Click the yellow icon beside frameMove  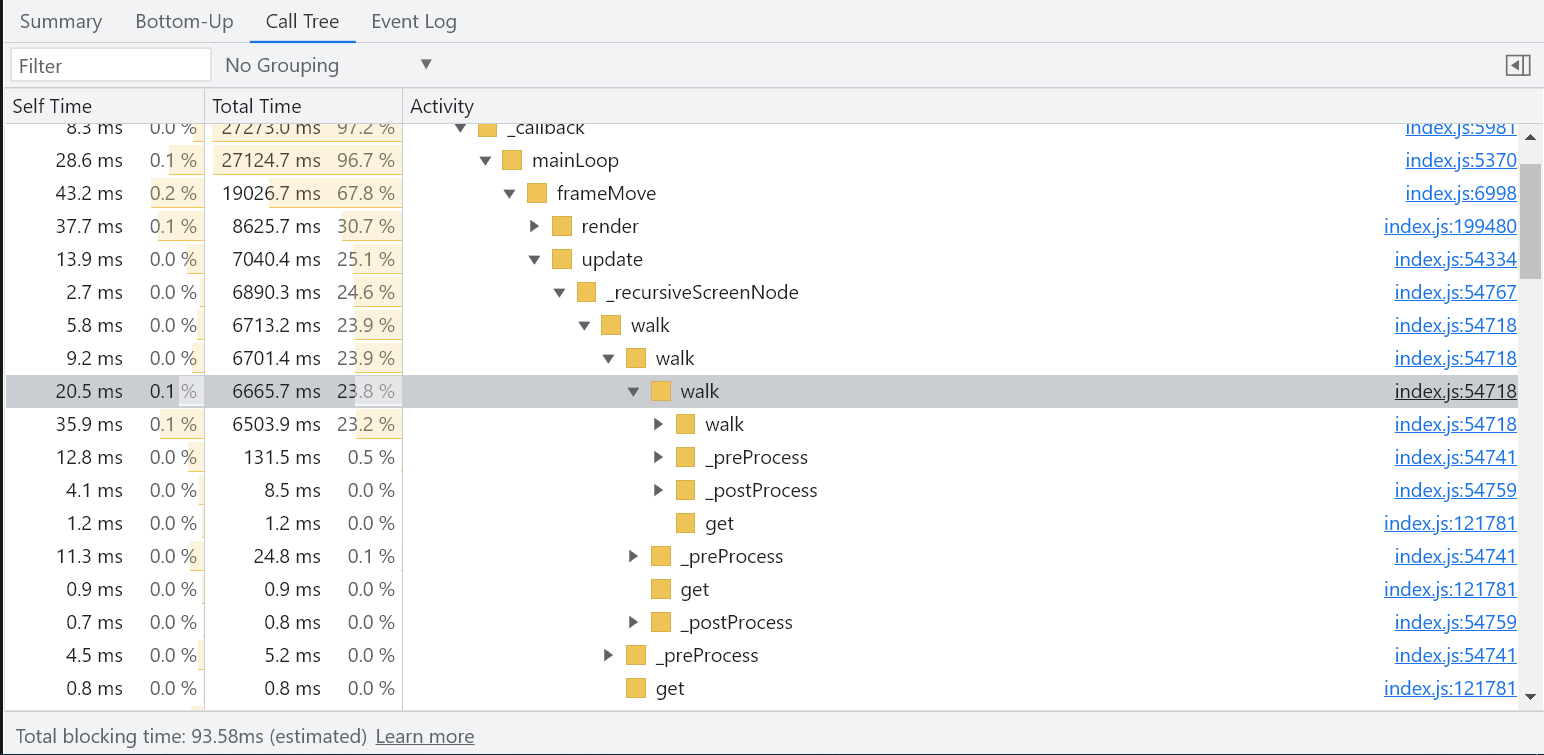(537, 193)
